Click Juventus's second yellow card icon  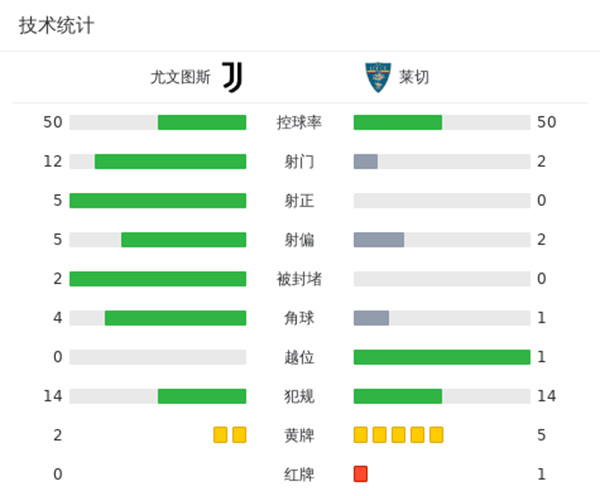click(x=239, y=435)
